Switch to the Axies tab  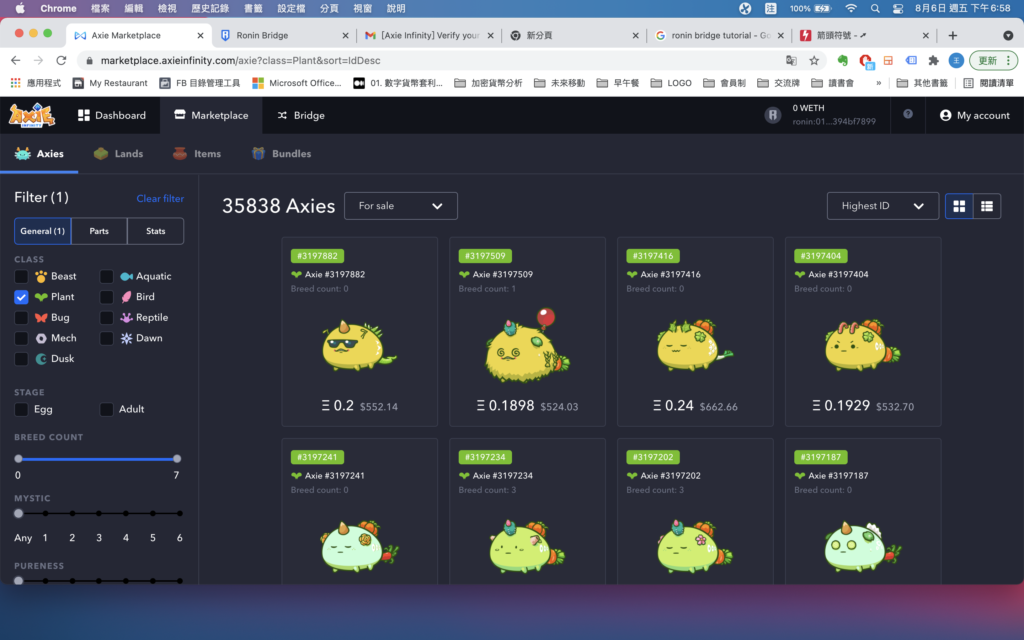39,153
